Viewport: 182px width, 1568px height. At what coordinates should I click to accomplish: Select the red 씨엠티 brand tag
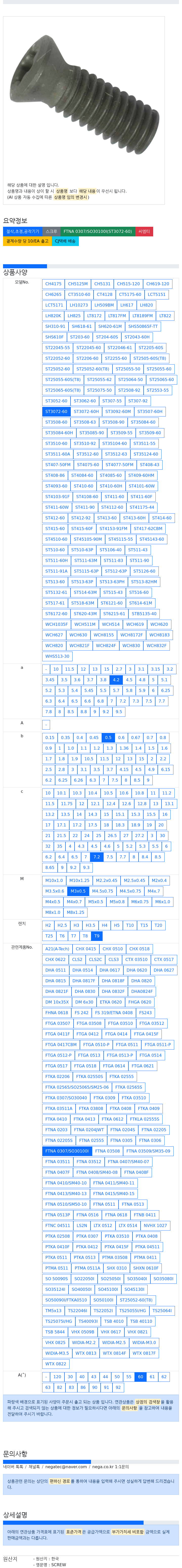[x=144, y=231]
